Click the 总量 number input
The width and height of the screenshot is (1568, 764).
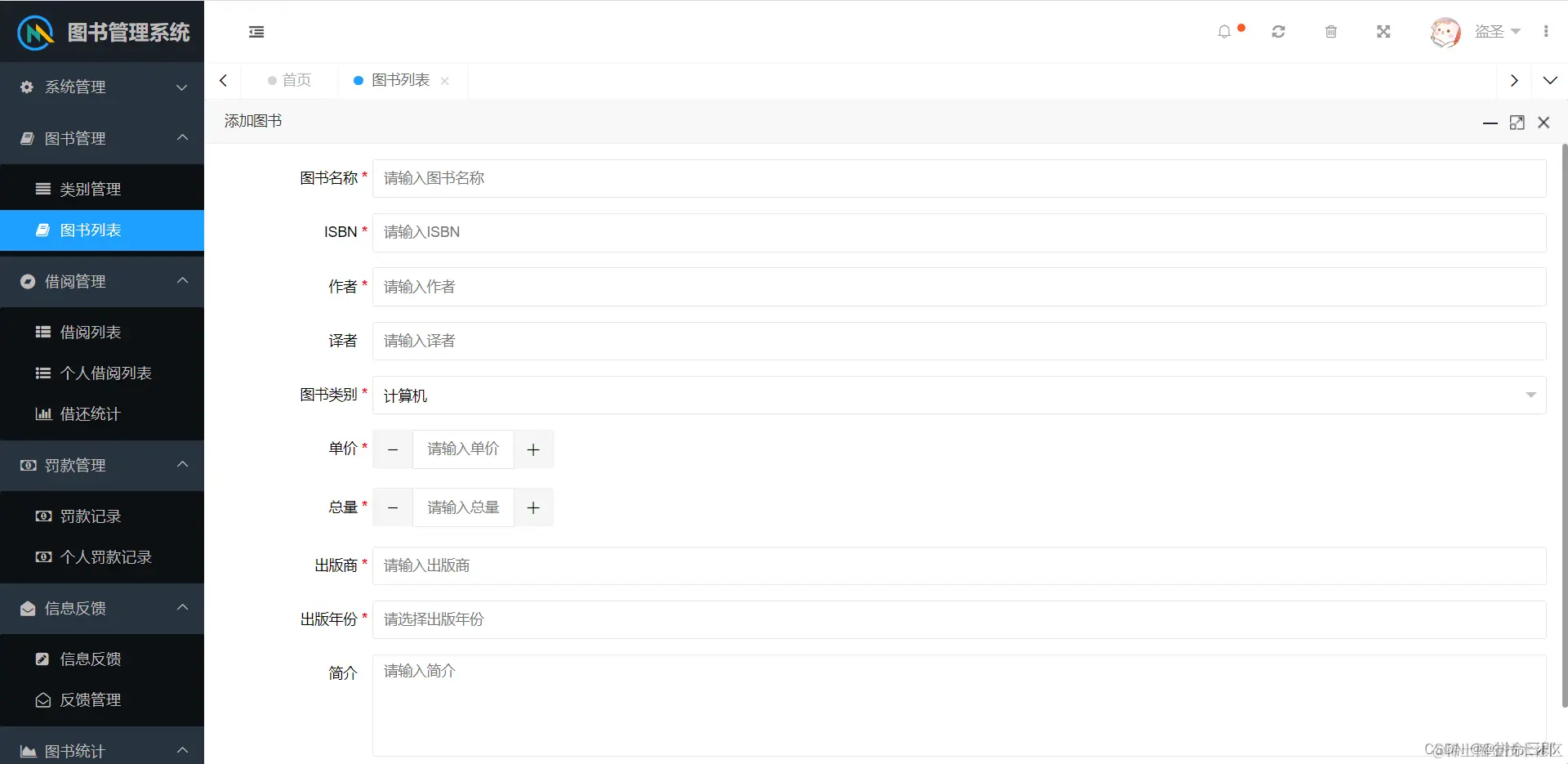463,507
